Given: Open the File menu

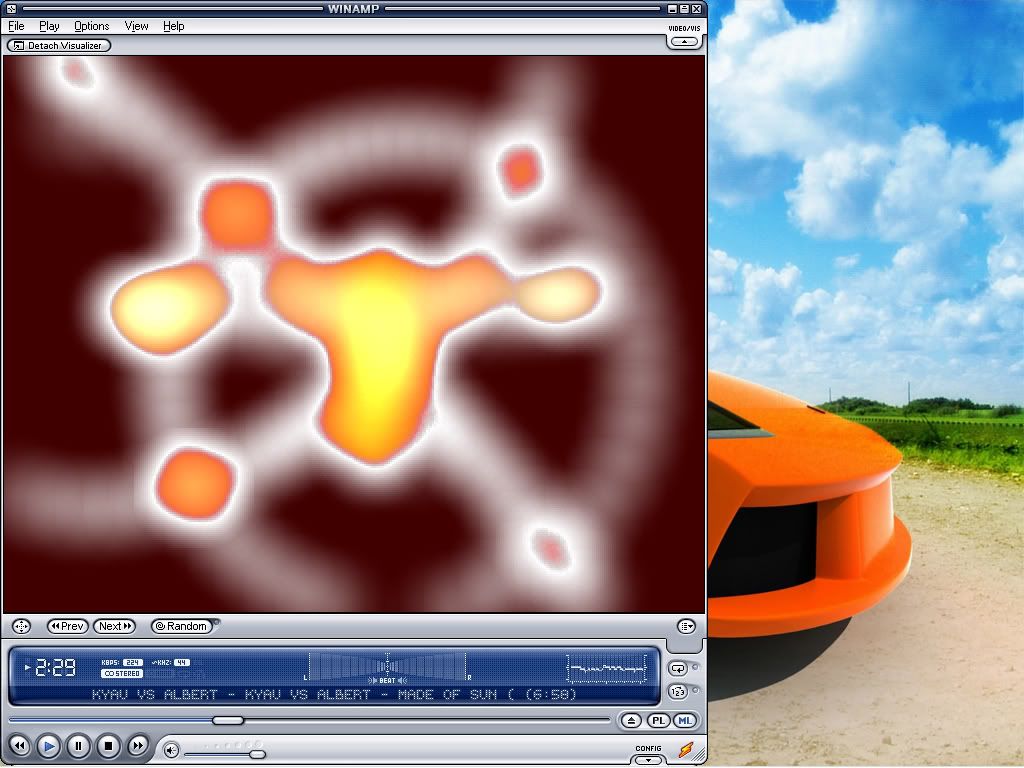Looking at the screenshot, I should (x=16, y=26).
